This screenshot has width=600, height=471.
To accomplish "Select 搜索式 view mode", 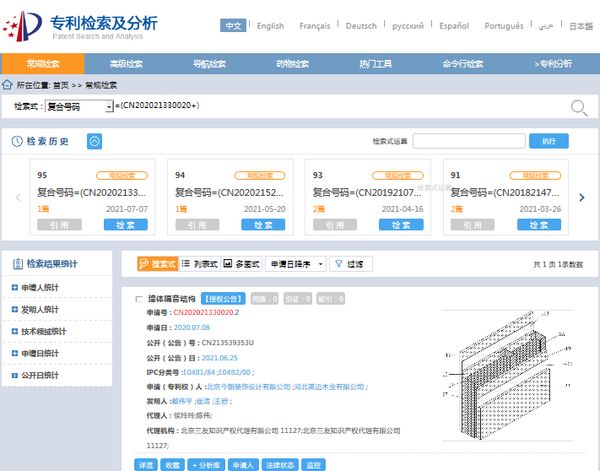I will [x=157, y=264].
